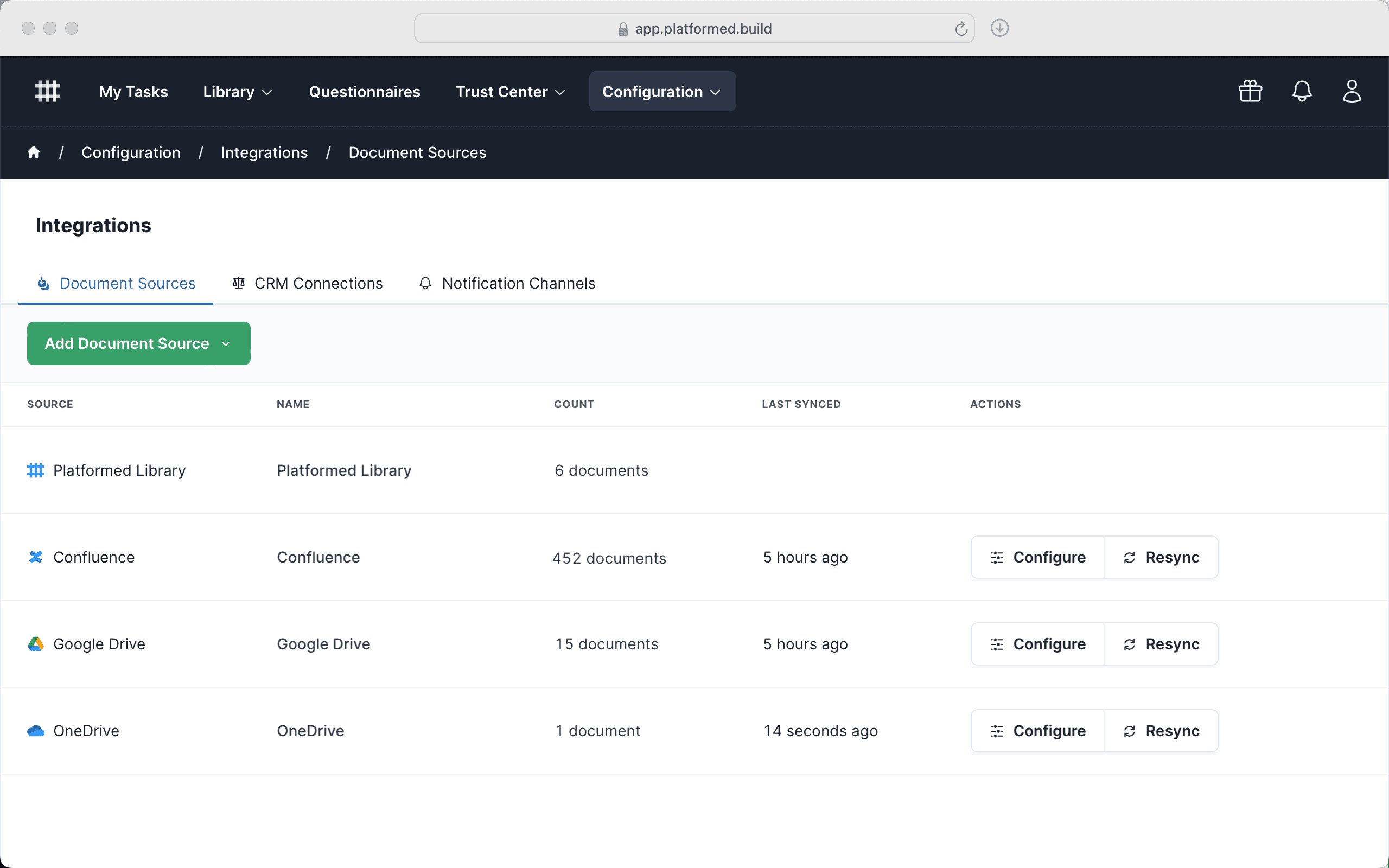Open the gift rewards icon
The width and height of the screenshot is (1389, 868).
[x=1250, y=91]
